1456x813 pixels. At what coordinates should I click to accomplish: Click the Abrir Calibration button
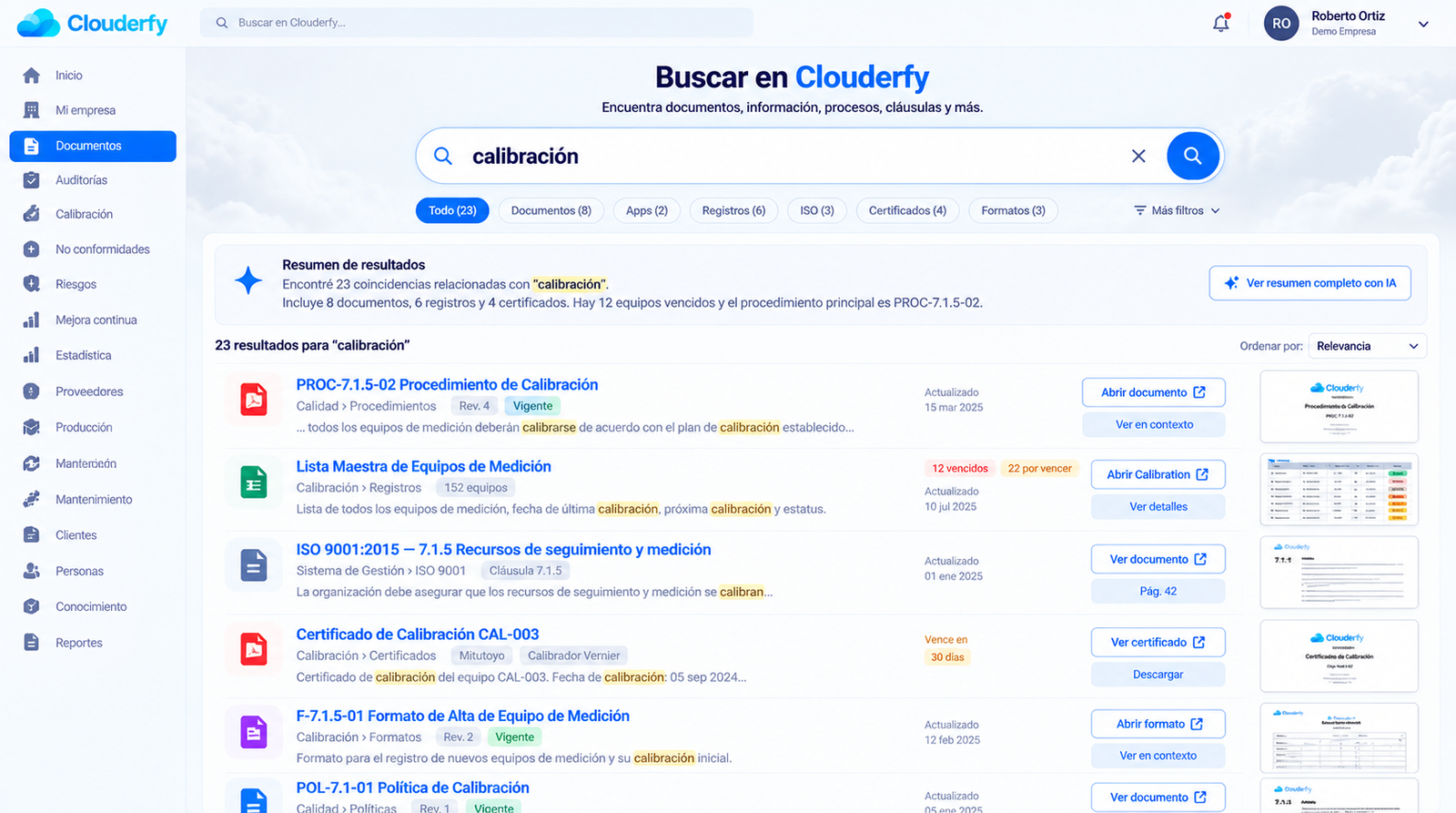tap(1158, 474)
